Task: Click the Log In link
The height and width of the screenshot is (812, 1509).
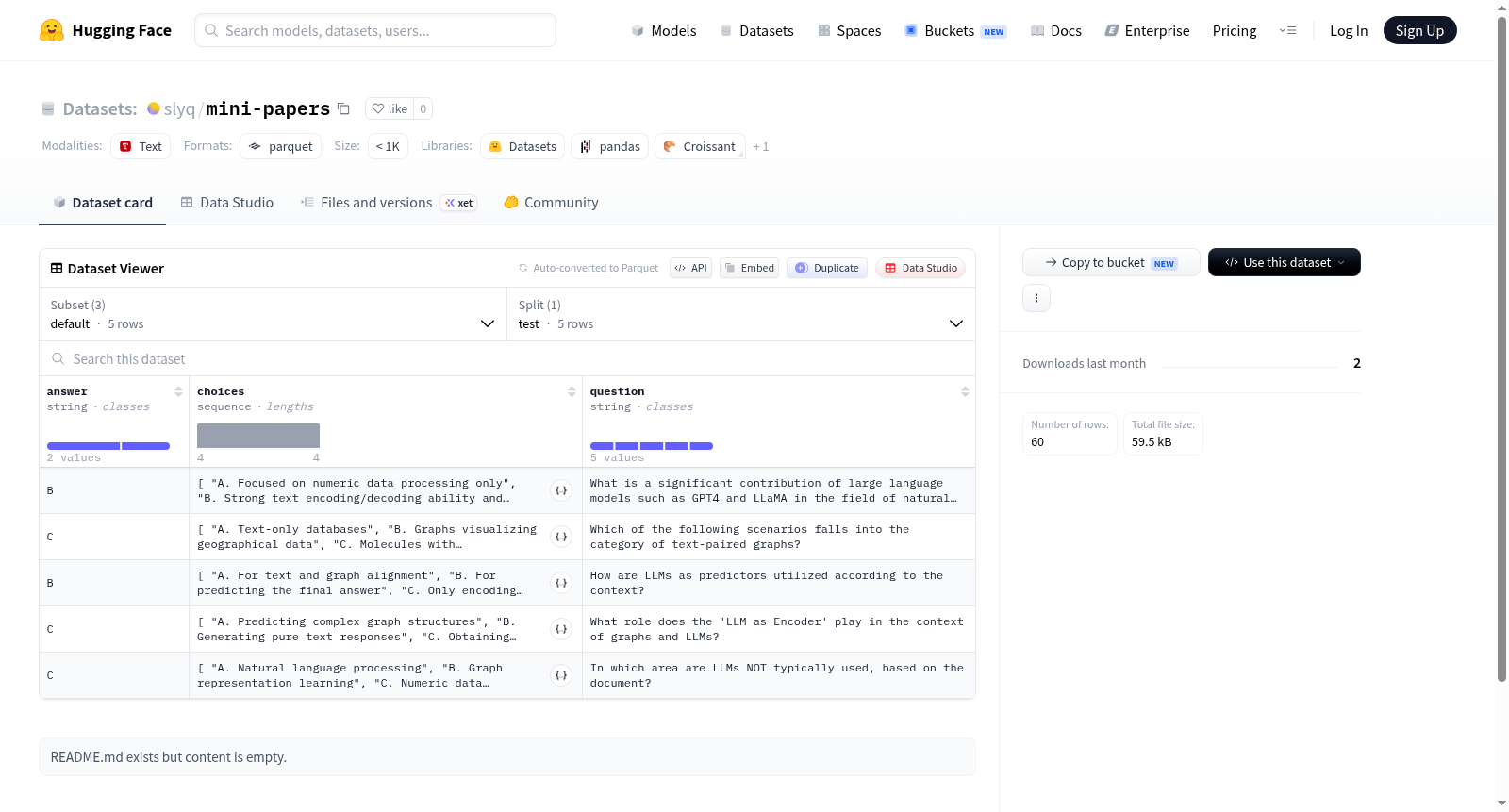Action: coord(1349,30)
